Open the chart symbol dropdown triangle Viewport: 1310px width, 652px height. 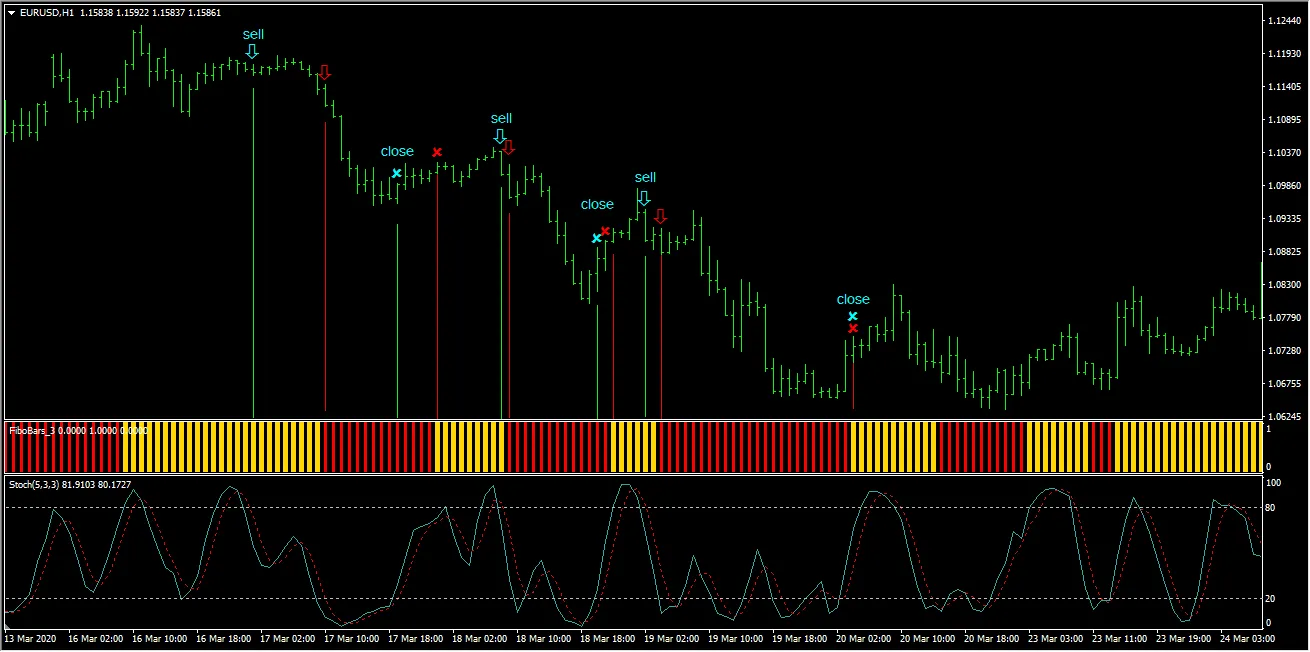pyautogui.click(x=10, y=13)
